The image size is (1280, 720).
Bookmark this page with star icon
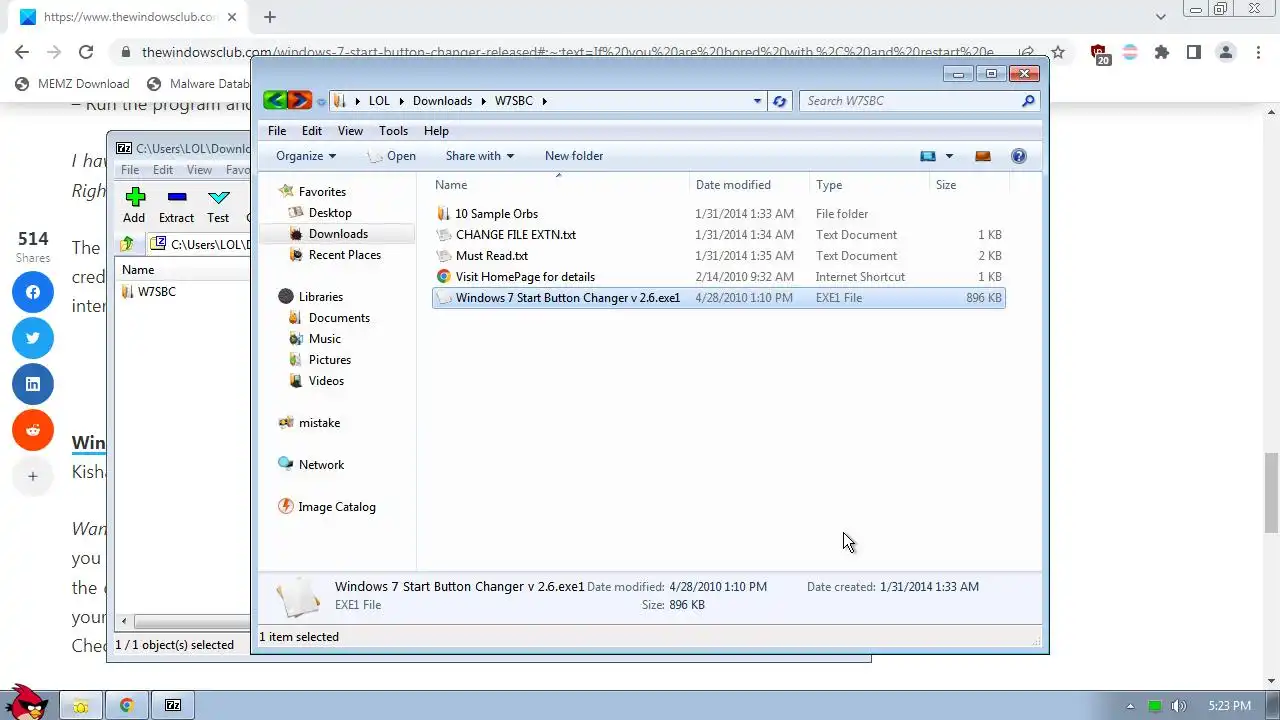click(1058, 52)
